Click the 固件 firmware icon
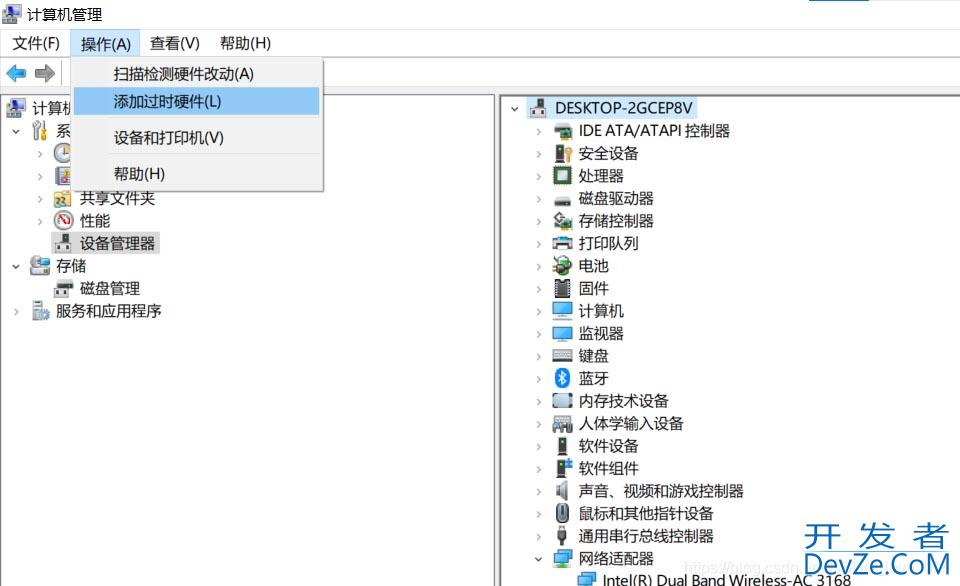The image size is (960, 586). pos(562,288)
